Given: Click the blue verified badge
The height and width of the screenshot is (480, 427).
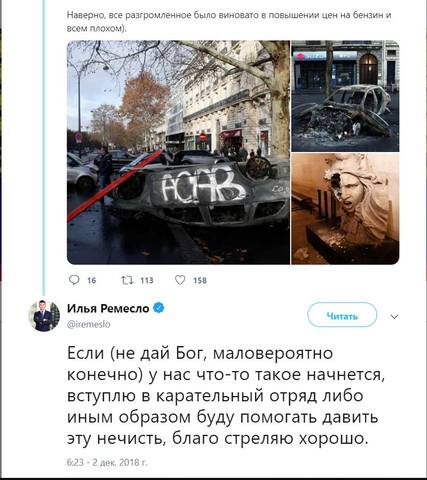Looking at the screenshot, I should tap(159, 308).
